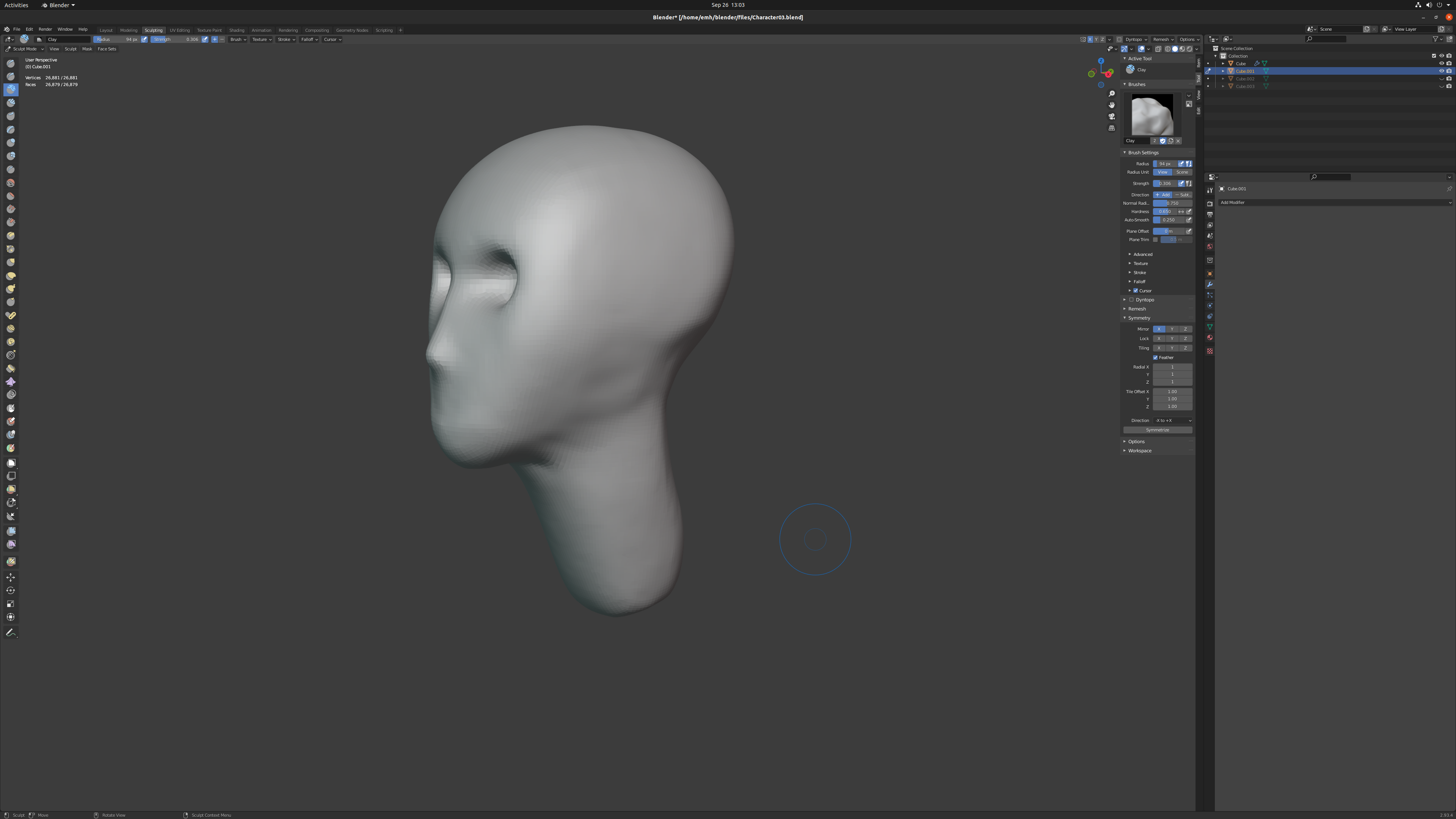Select the Scrape brush tool
The height and width of the screenshot is (819, 1456).
(x=11, y=223)
